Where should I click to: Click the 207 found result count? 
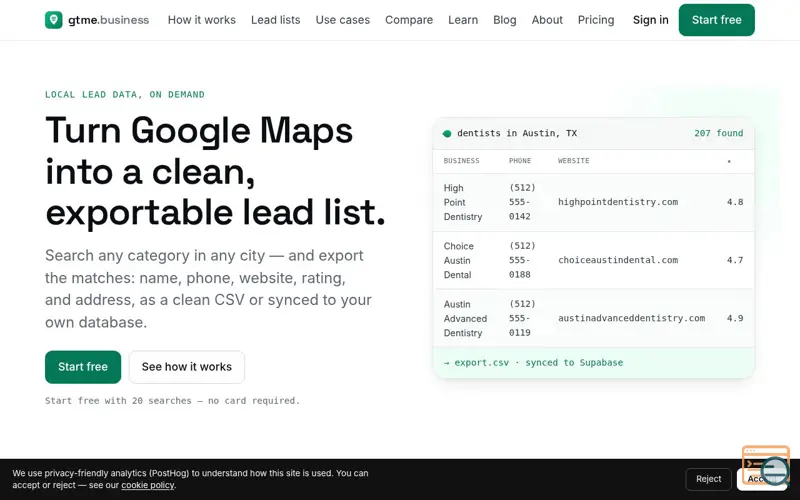718,133
